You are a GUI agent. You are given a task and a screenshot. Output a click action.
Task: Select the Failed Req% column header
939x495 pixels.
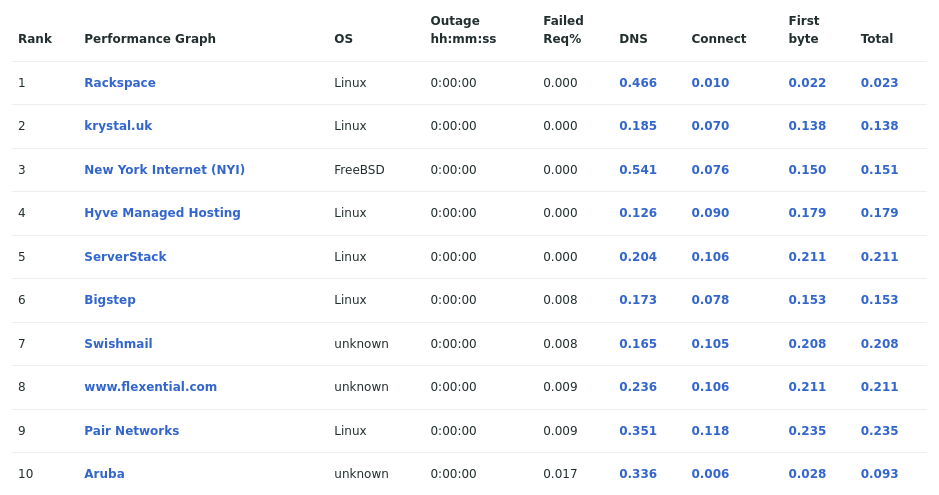[x=563, y=30]
